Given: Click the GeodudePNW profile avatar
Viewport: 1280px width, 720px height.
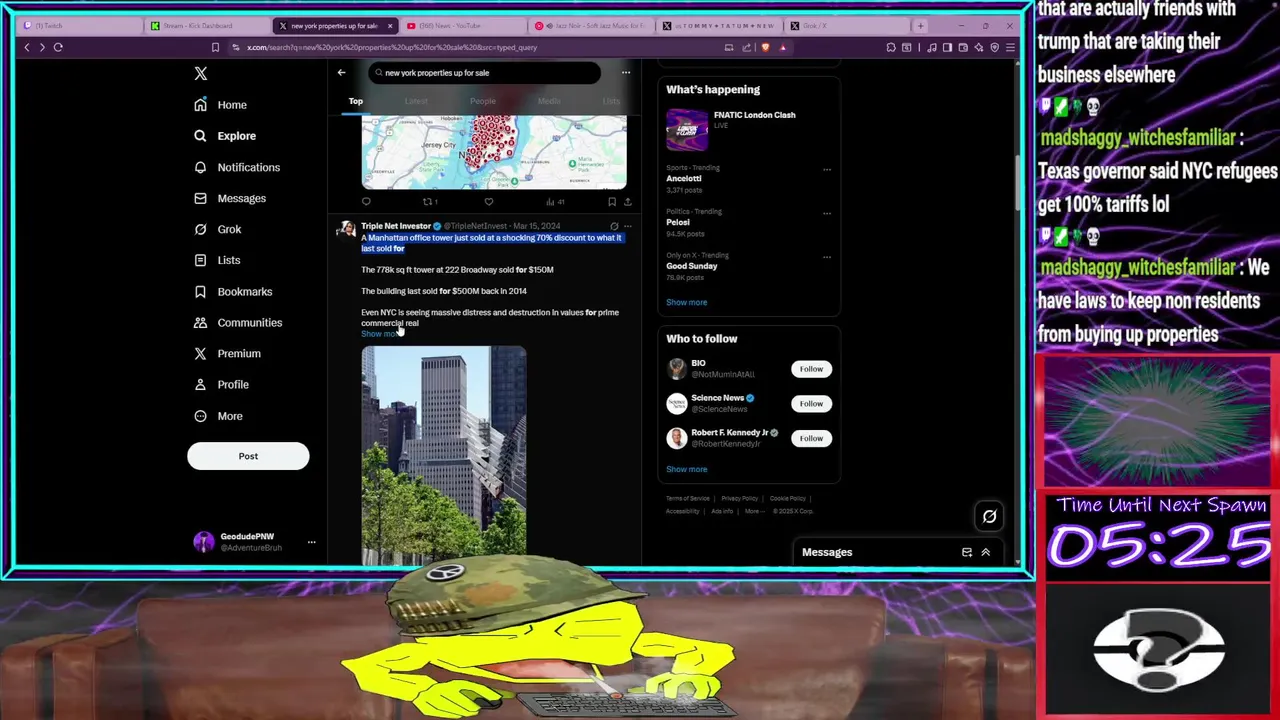Looking at the screenshot, I should click(203, 542).
